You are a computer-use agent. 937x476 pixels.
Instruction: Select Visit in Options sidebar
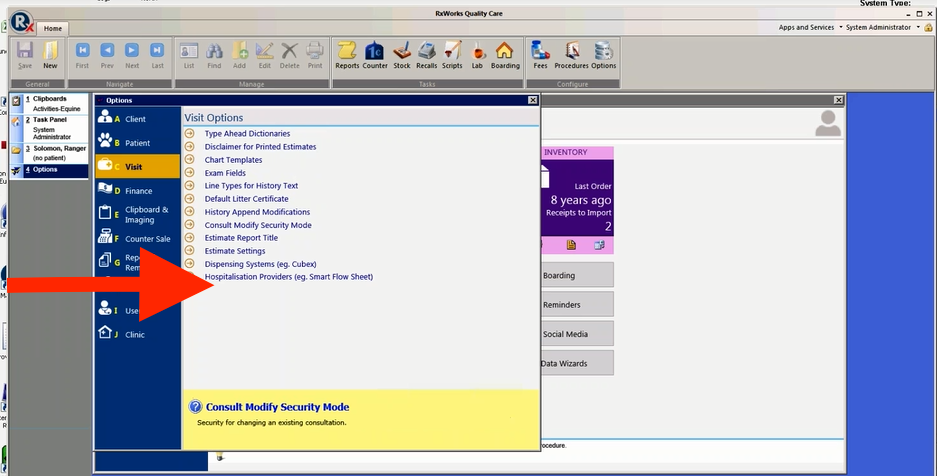coord(137,167)
